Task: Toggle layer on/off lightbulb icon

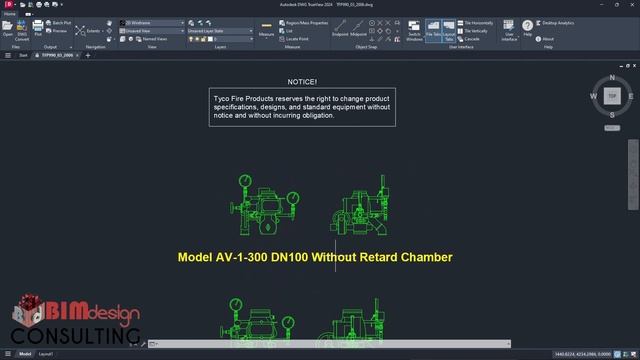Action: (191, 39)
